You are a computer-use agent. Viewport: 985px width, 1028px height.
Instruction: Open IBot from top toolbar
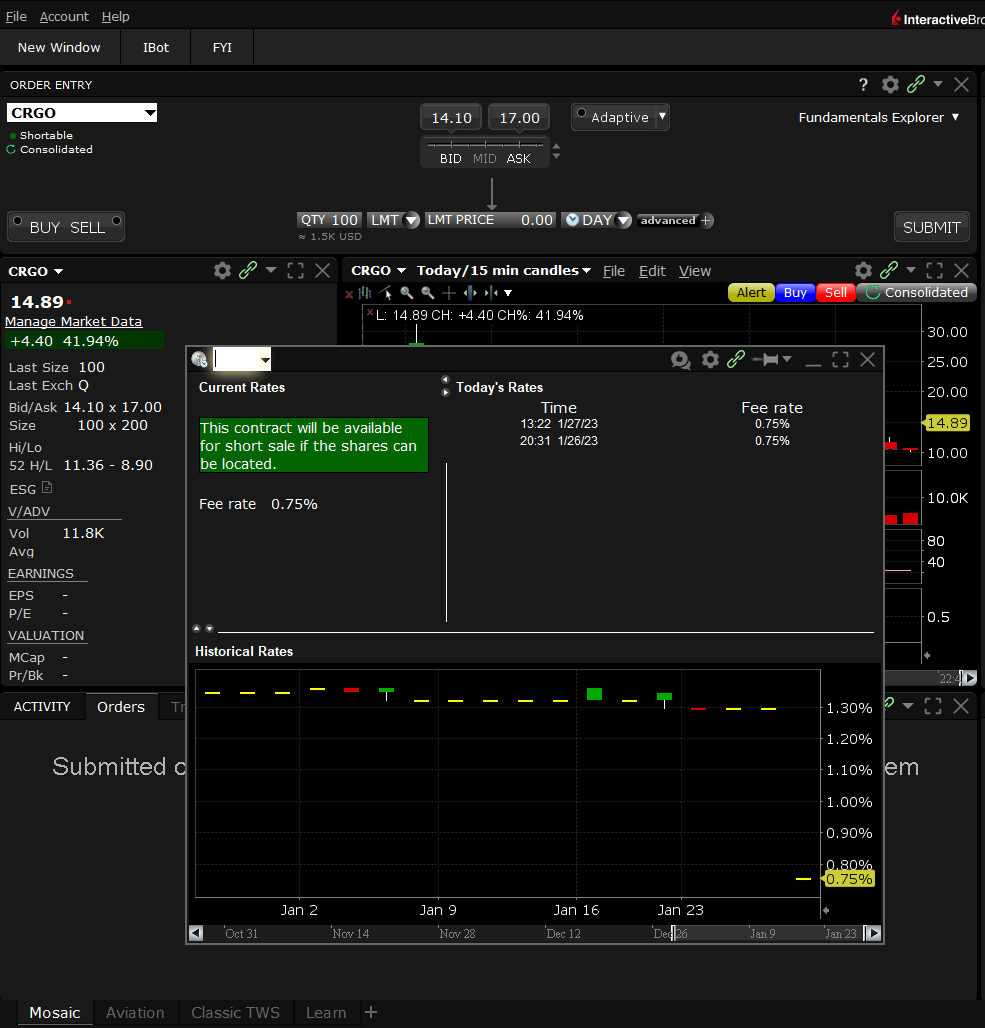156,47
